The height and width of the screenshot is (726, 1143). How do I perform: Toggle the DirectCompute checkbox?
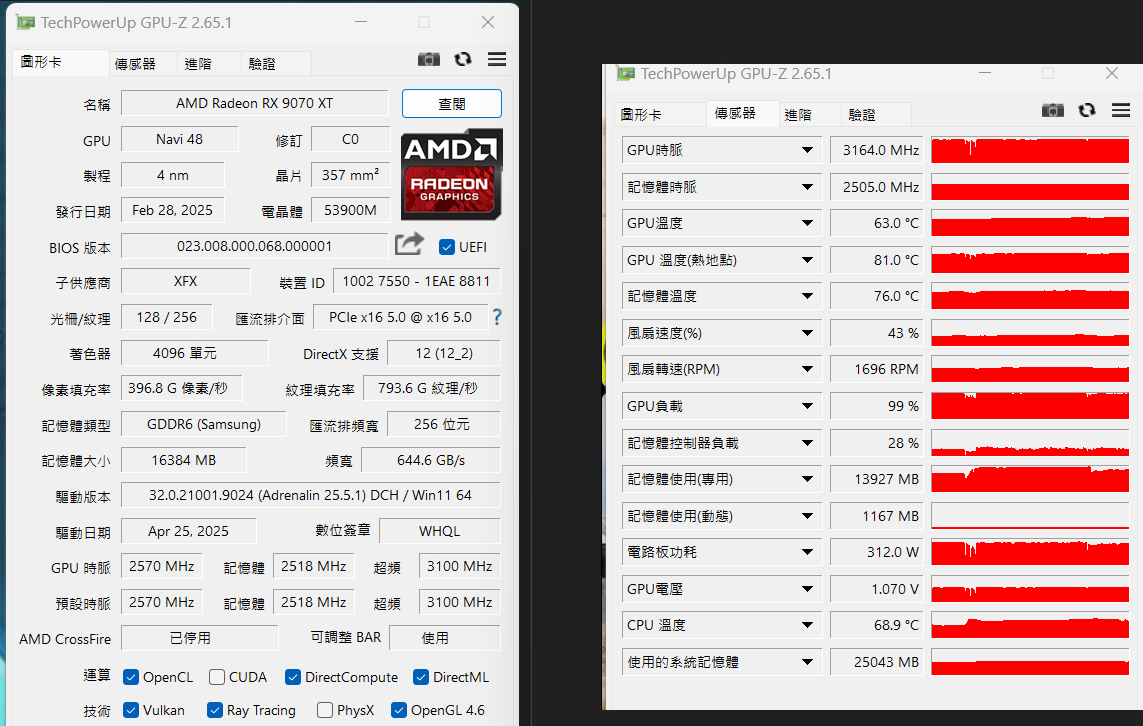coord(293,677)
